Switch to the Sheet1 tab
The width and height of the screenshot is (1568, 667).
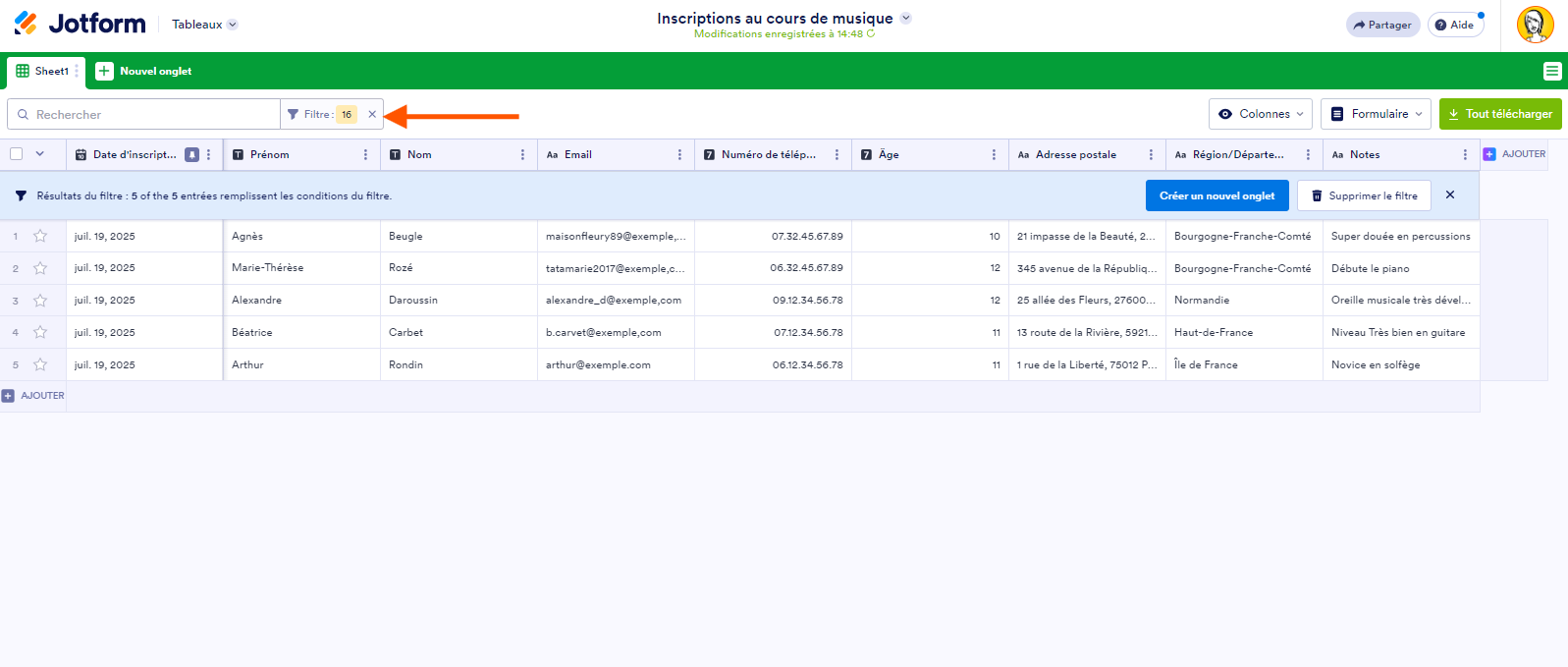(42, 71)
